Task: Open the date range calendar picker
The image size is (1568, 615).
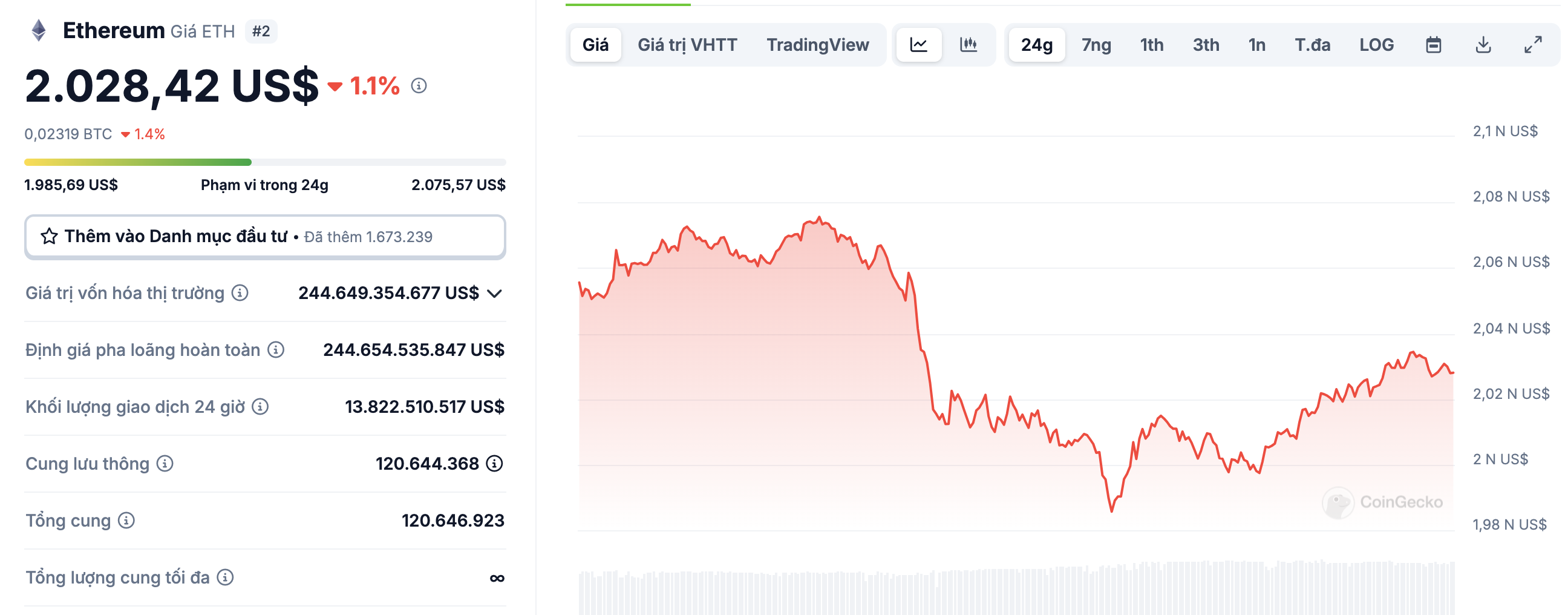Action: [x=1434, y=44]
